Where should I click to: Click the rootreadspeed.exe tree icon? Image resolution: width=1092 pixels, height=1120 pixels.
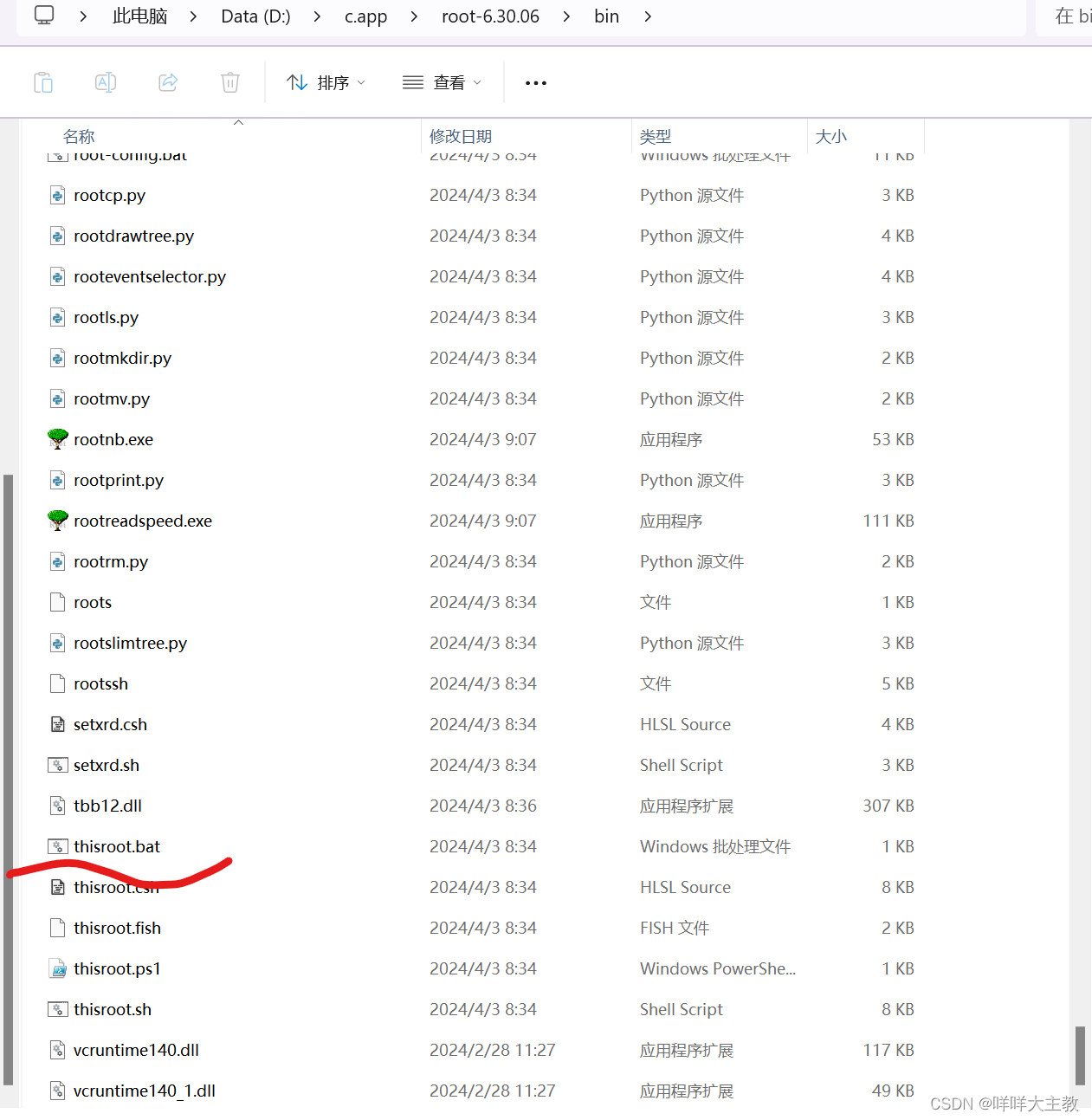[x=57, y=521]
